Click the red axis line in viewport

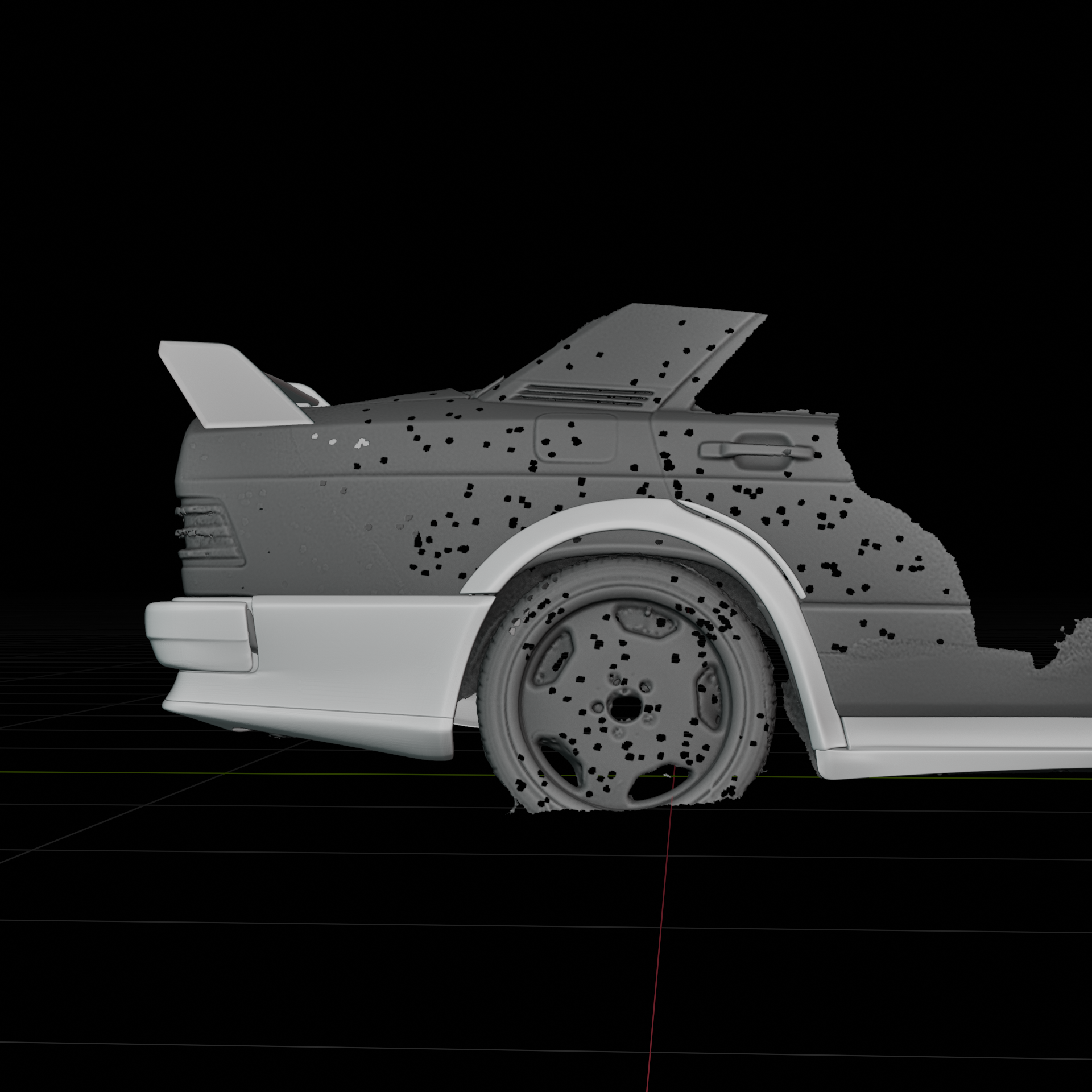(660, 927)
